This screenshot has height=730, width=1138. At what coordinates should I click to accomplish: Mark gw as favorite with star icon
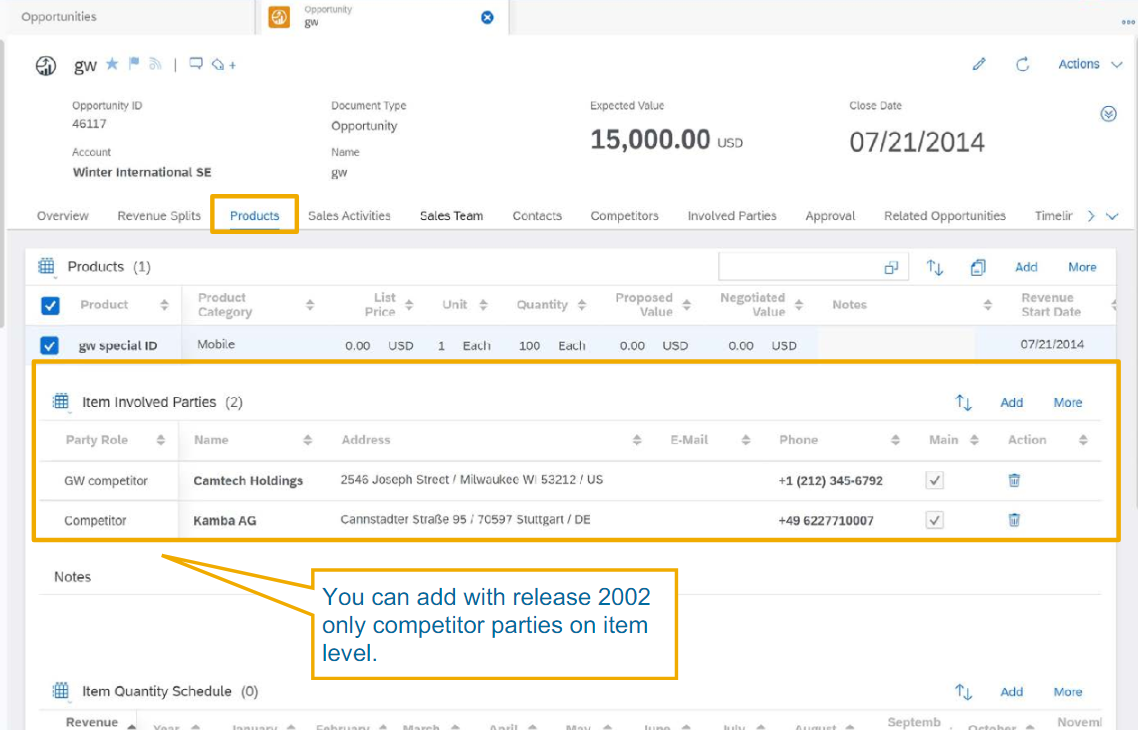click(112, 64)
